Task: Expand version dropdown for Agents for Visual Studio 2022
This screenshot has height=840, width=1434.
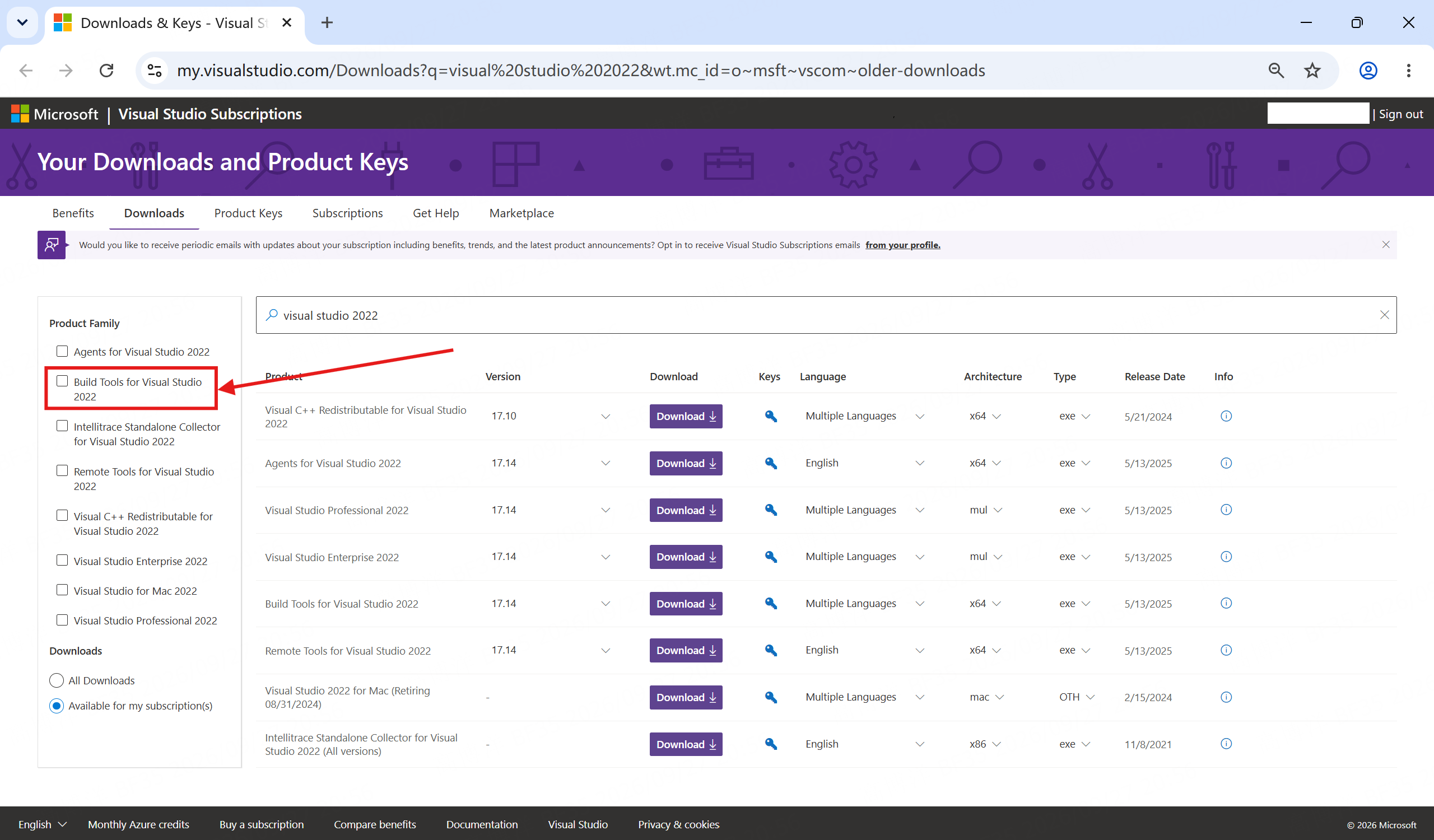Action: [606, 463]
